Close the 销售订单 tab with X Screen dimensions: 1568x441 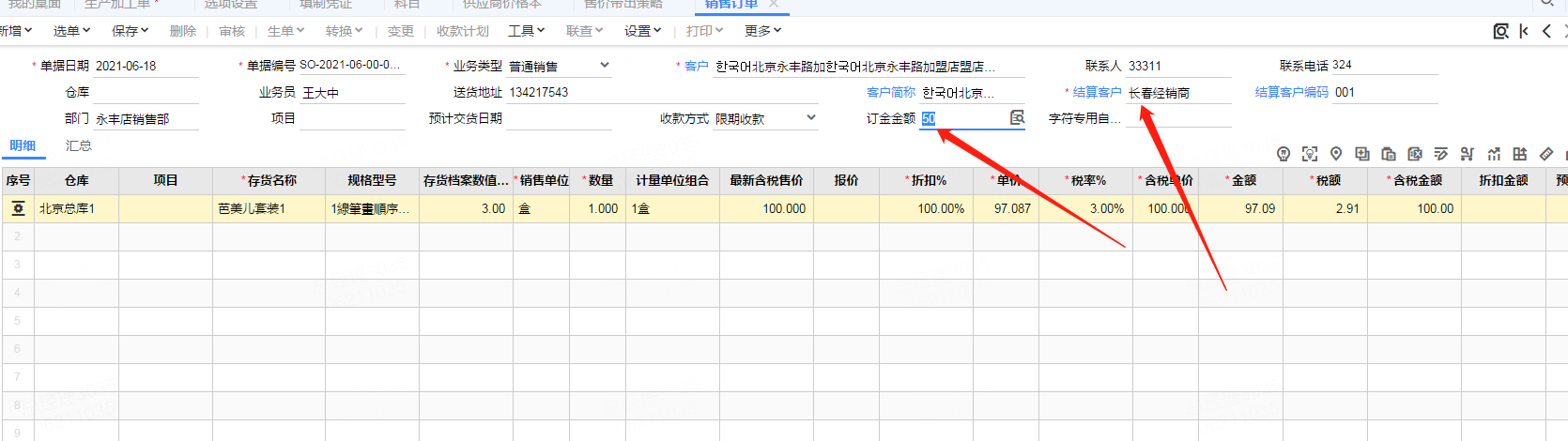[x=774, y=4]
